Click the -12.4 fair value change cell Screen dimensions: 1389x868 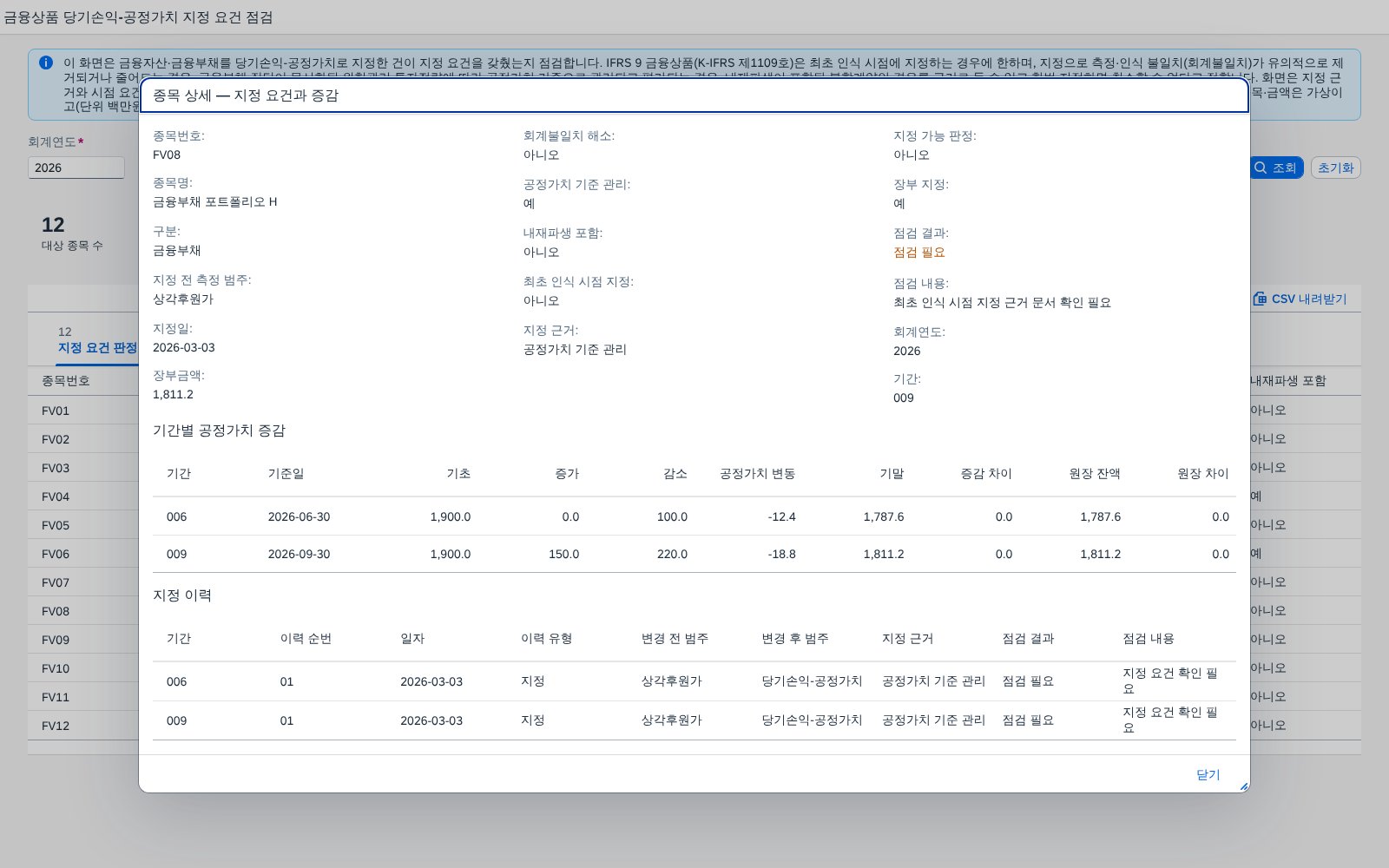pos(781,516)
